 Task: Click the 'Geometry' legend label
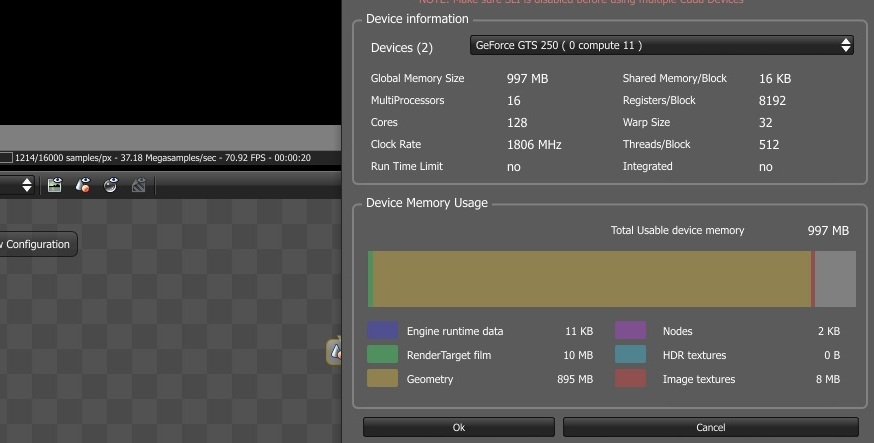pos(430,379)
